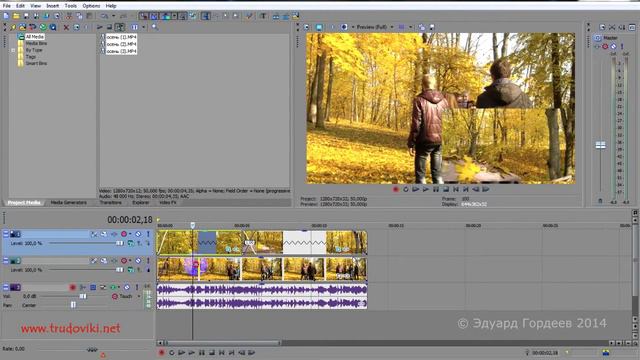
Task: Open the Auto Ripple mode dropdown arrow
Action: click(x=174, y=16)
